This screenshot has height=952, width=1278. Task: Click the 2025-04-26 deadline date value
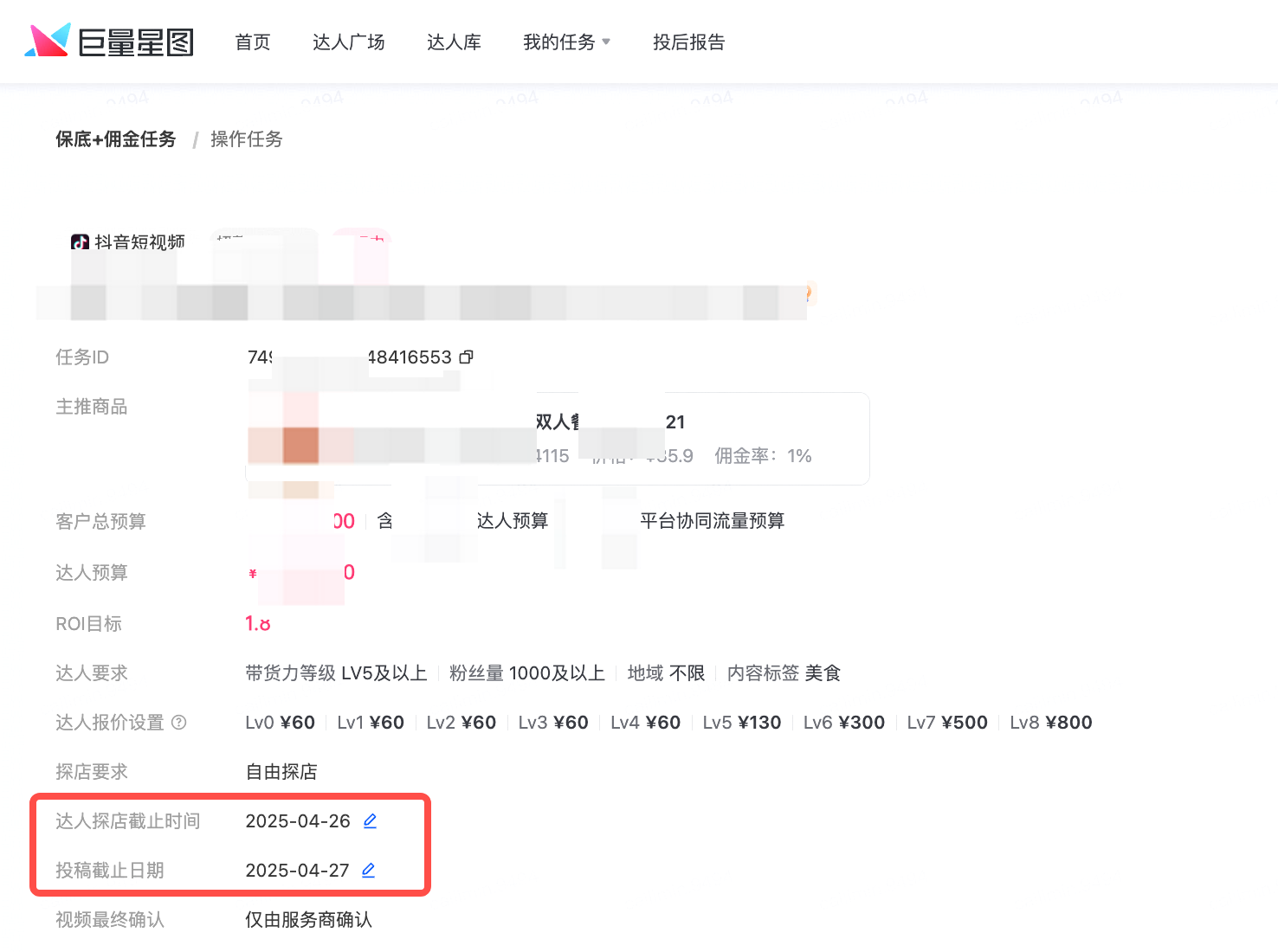[298, 821]
